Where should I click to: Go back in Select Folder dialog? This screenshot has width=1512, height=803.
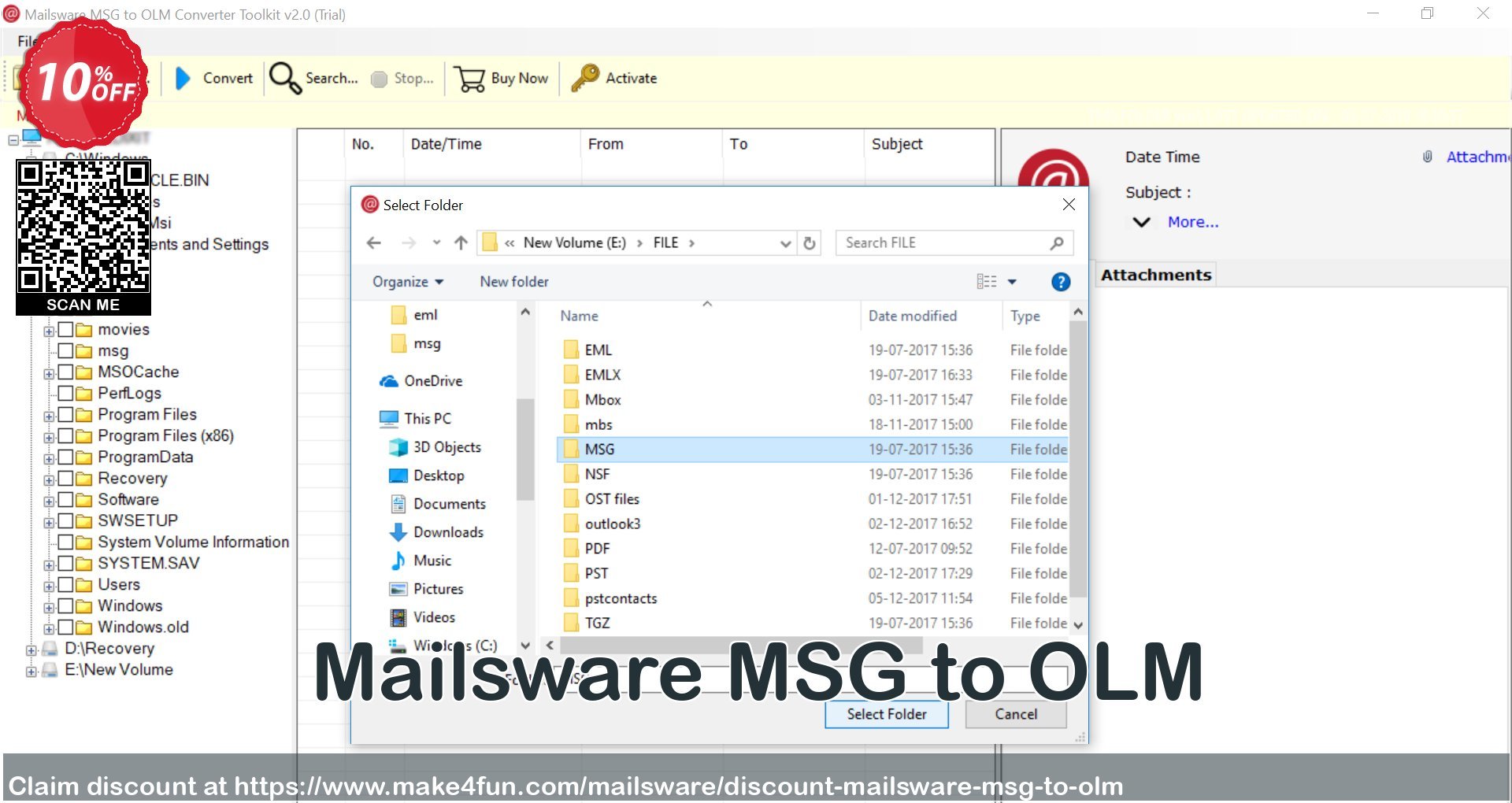pyautogui.click(x=374, y=242)
